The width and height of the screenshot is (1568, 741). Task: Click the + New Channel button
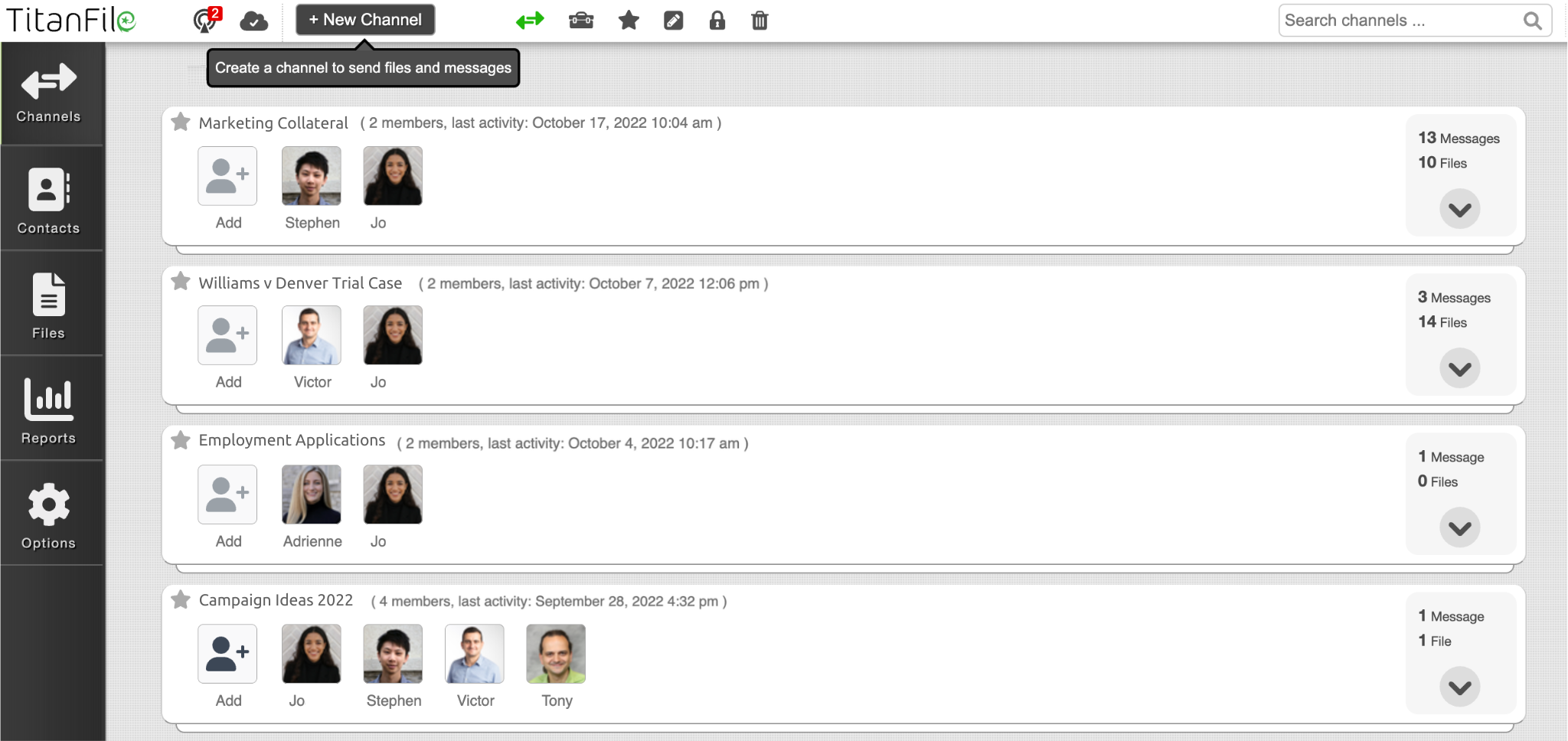pos(365,20)
